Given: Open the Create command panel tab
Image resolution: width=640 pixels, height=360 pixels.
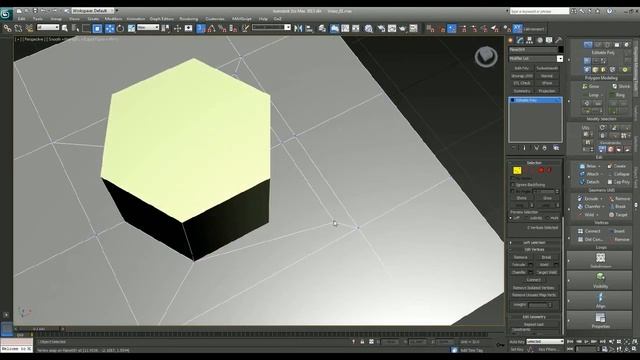Looking at the screenshot, I should pos(511,40).
